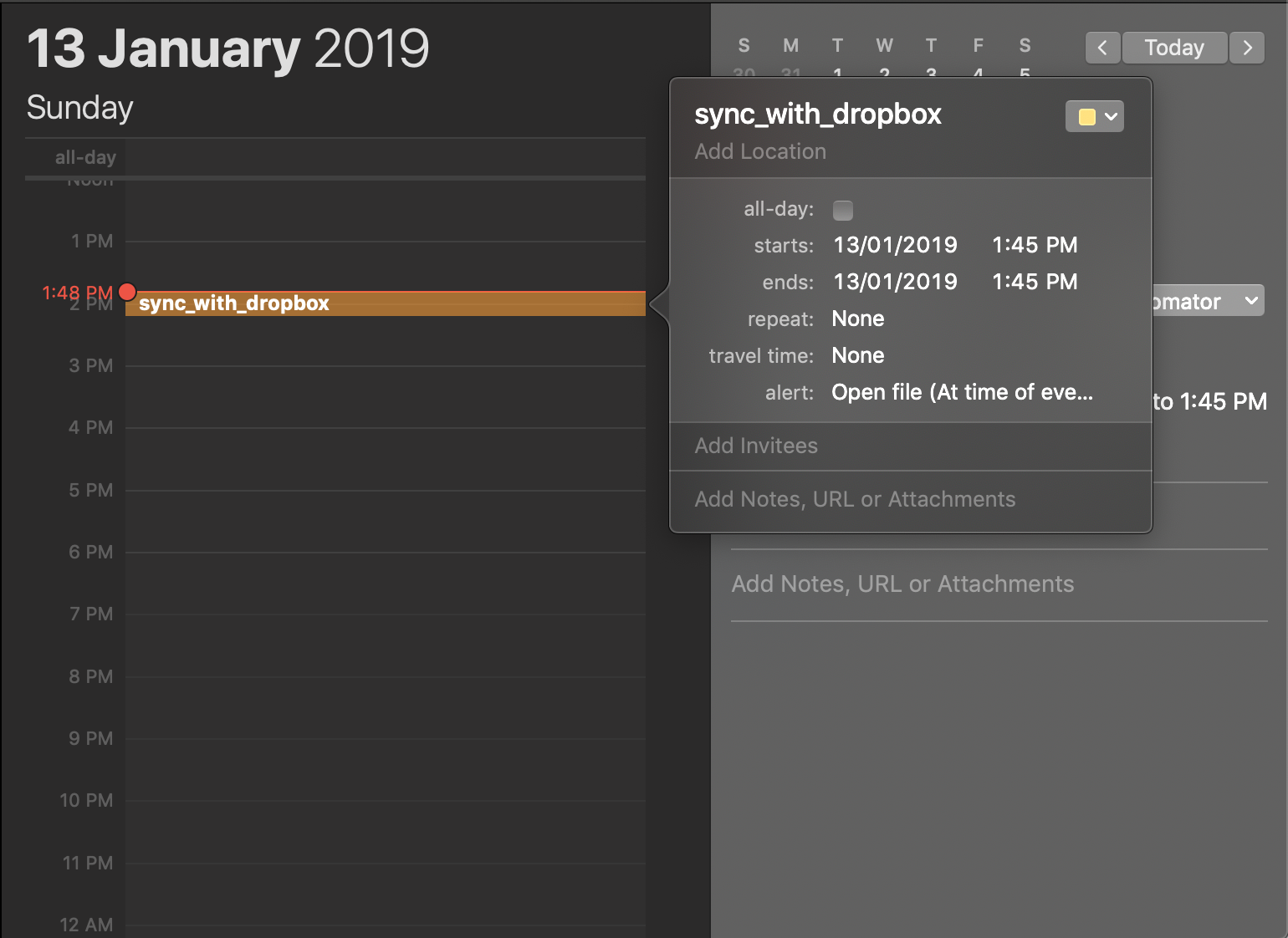Screen dimensions: 1288x938
Task: Click the 3 PM hour label
Action: point(91,365)
